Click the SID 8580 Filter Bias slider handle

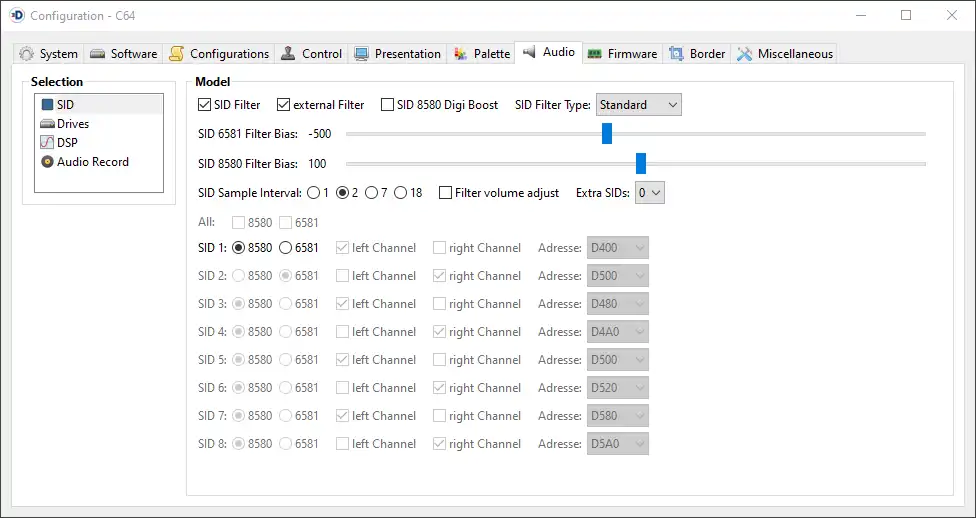click(x=640, y=164)
